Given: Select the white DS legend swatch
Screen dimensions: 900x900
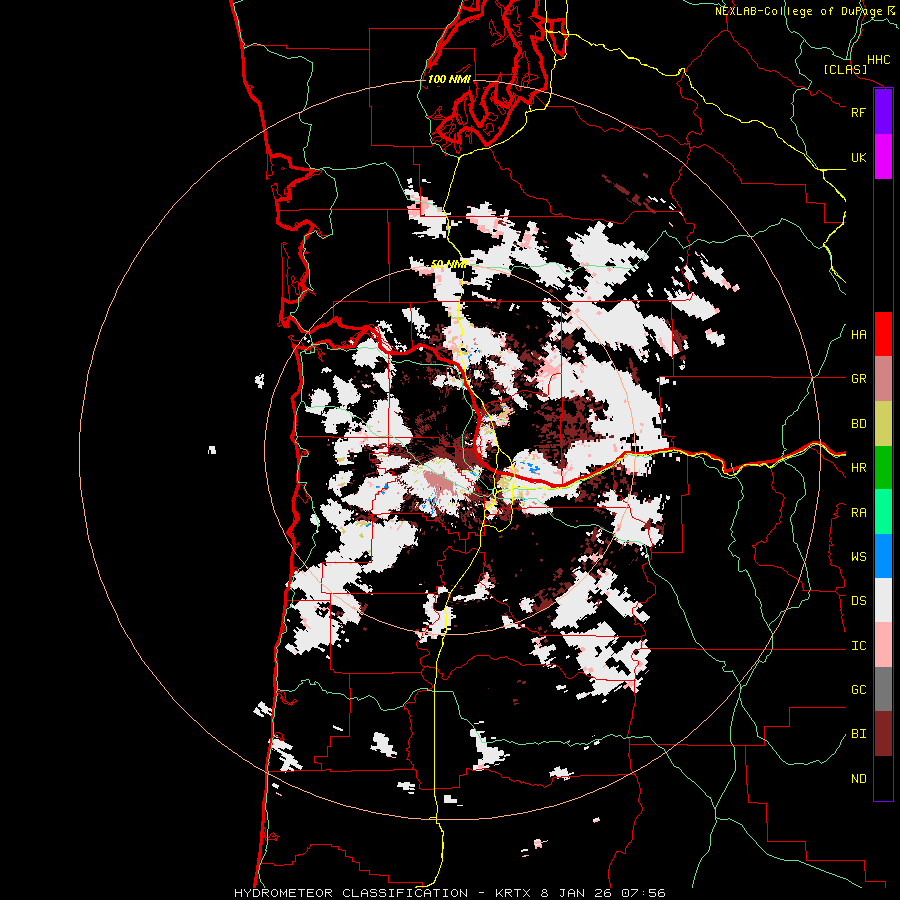Looking at the screenshot, I should pos(883,600).
